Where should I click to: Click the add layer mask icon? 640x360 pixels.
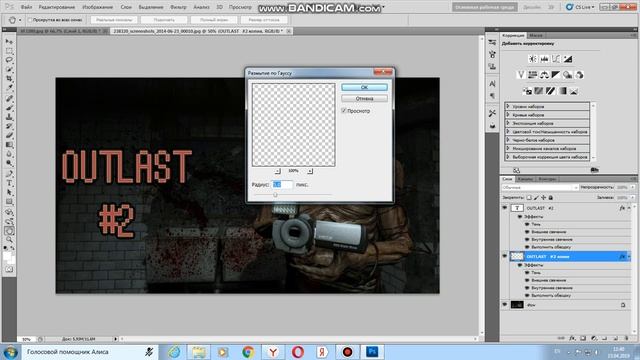click(583, 338)
